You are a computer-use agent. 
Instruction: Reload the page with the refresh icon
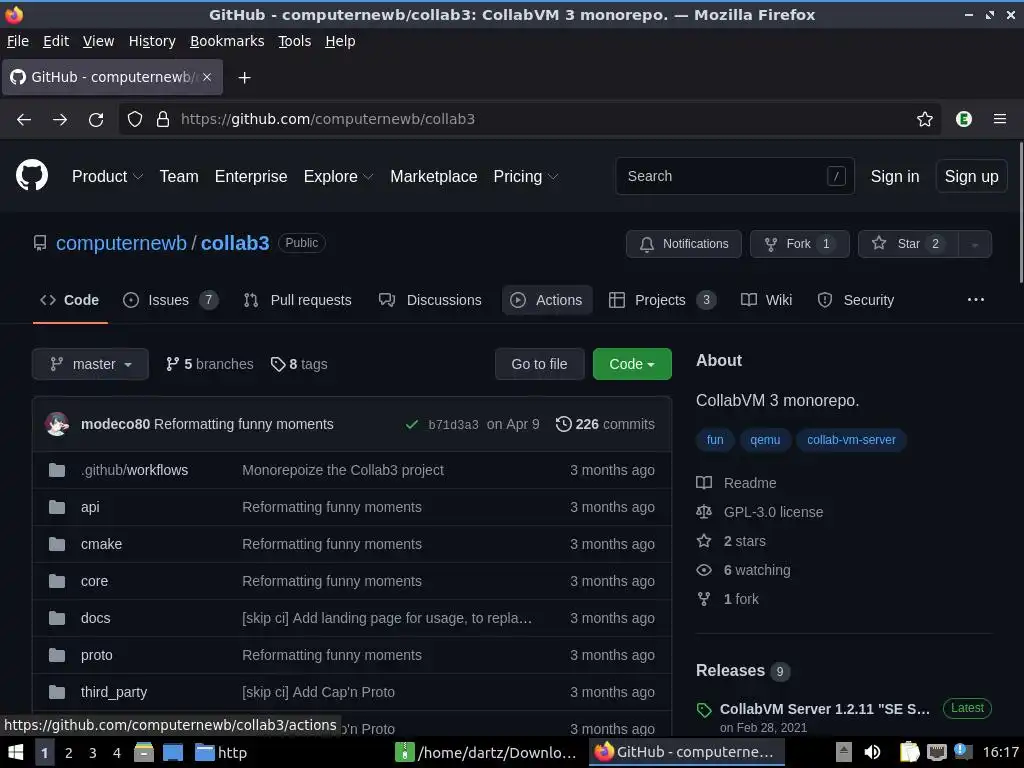pyautogui.click(x=96, y=120)
